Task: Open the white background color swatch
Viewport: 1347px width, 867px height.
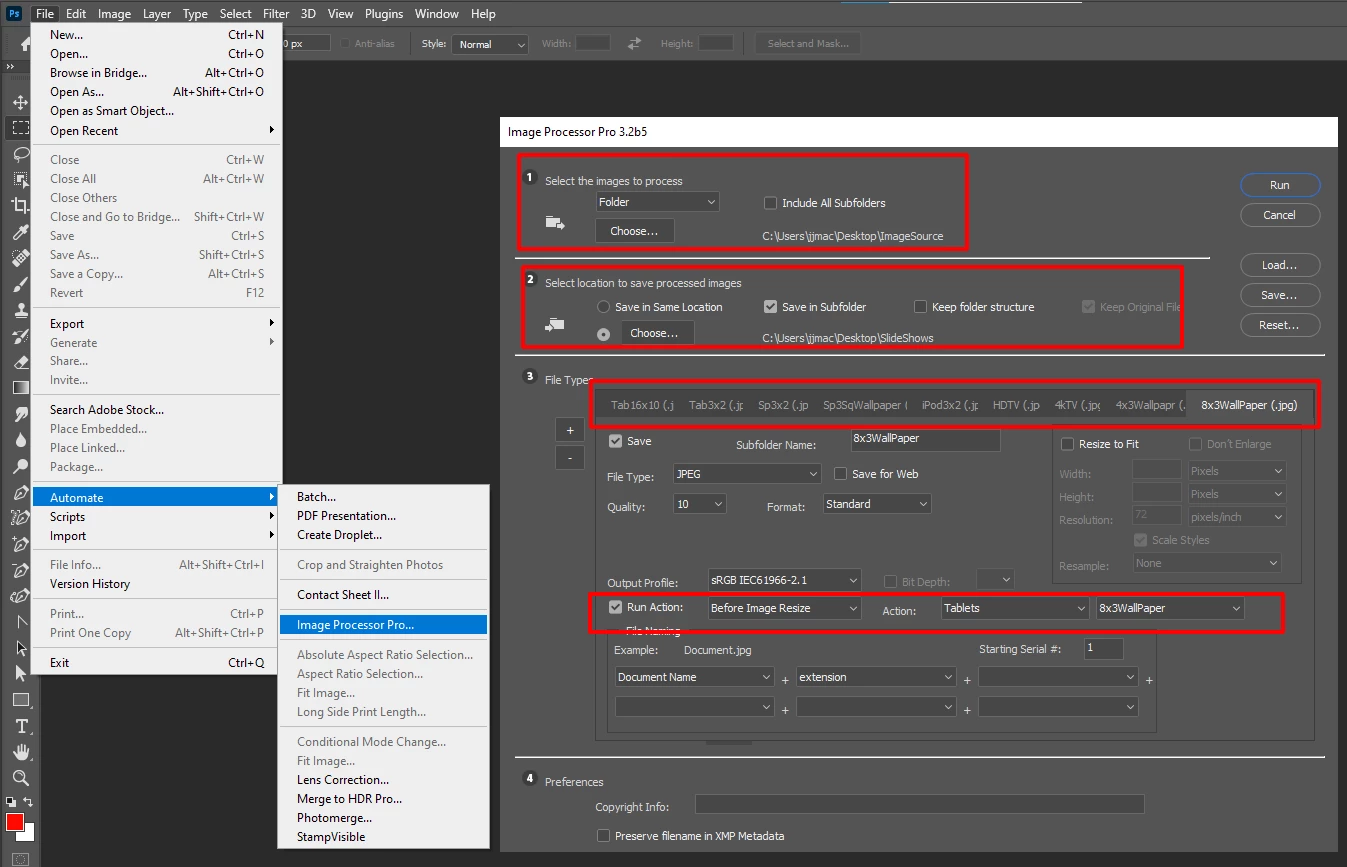Action: 29,835
